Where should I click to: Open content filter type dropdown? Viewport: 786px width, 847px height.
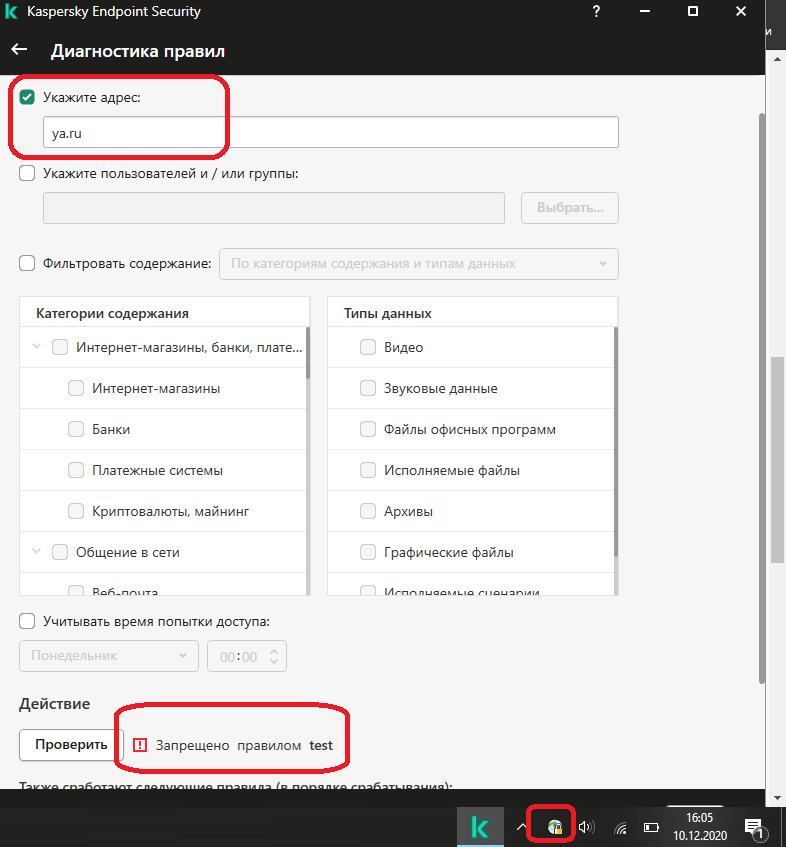pyautogui.click(x=419, y=264)
